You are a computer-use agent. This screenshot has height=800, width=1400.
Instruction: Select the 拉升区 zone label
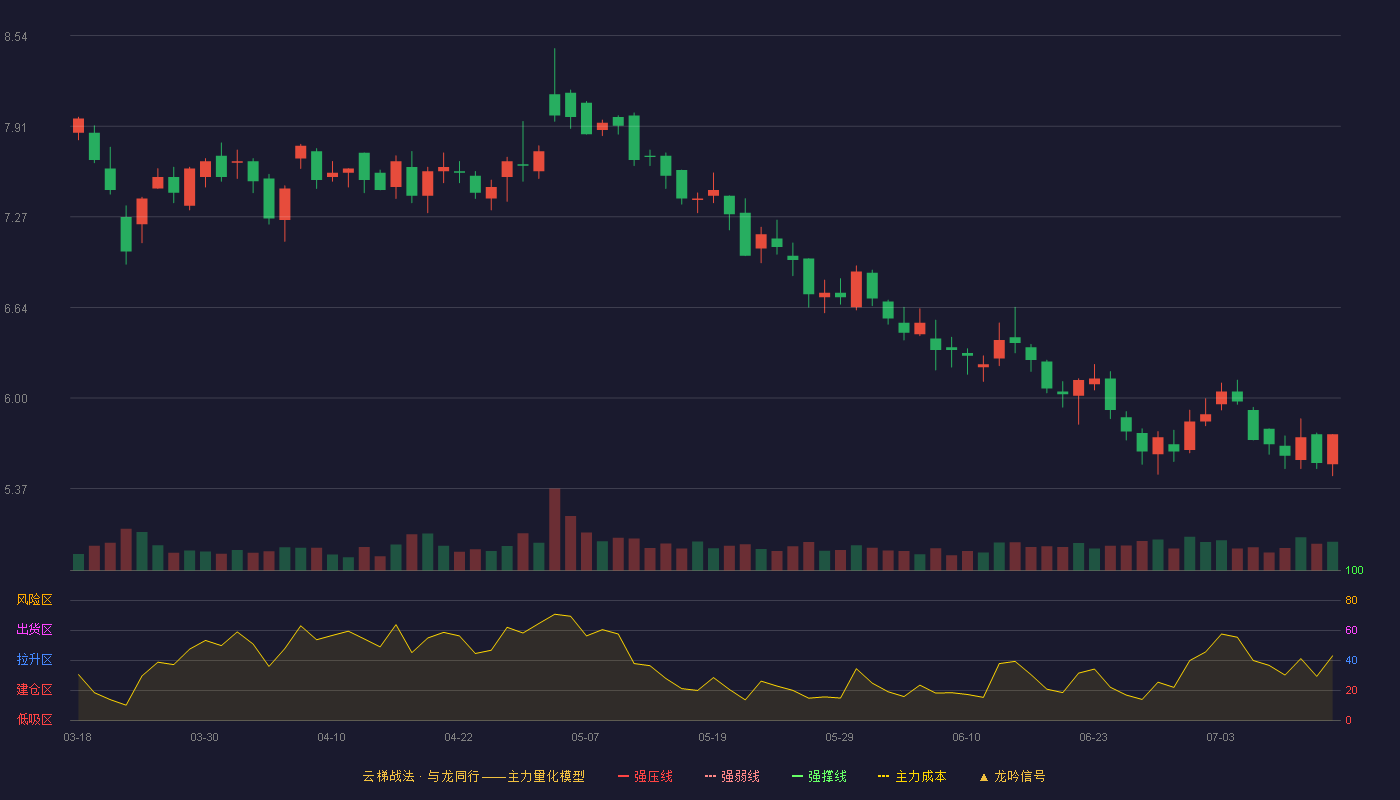click(34, 660)
